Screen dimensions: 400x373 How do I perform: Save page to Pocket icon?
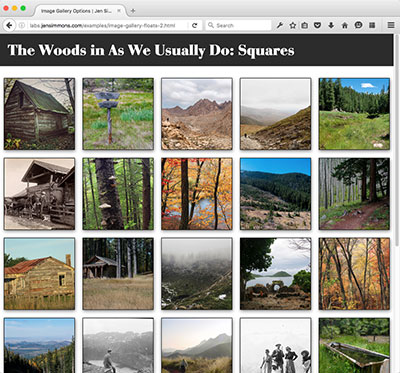tap(318, 25)
